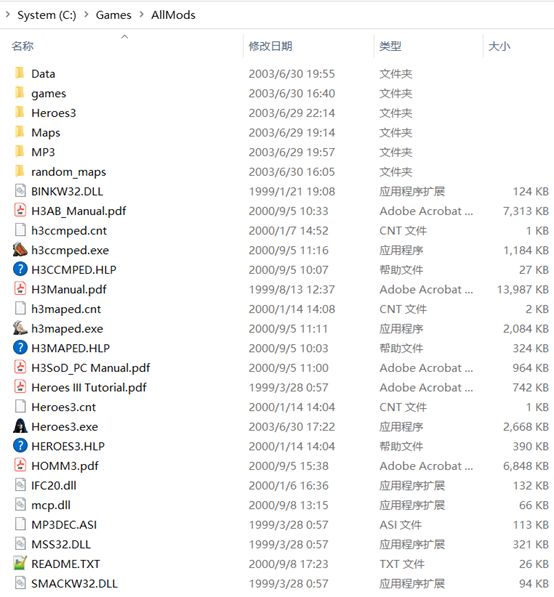Select the file name h3maped.exe
Viewport: 554px width, 597px height.
(67, 329)
